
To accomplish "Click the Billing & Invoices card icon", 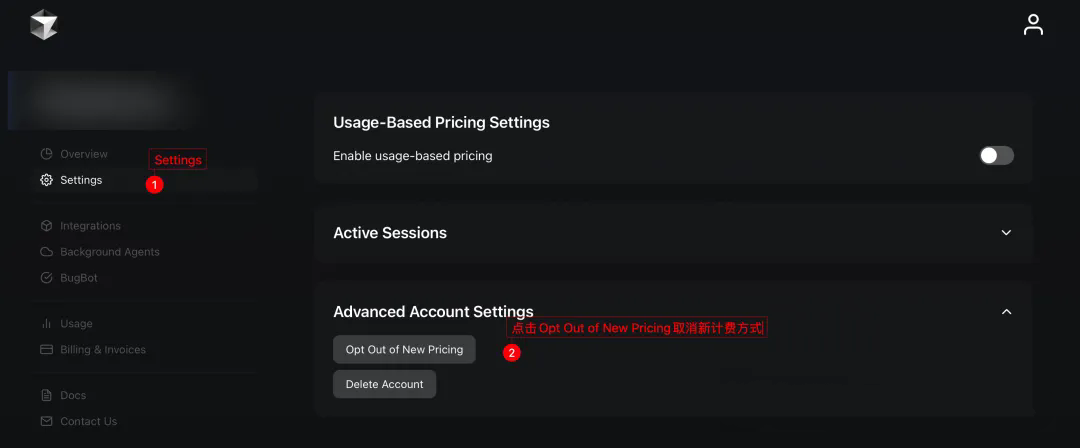I will pyautogui.click(x=46, y=349).
